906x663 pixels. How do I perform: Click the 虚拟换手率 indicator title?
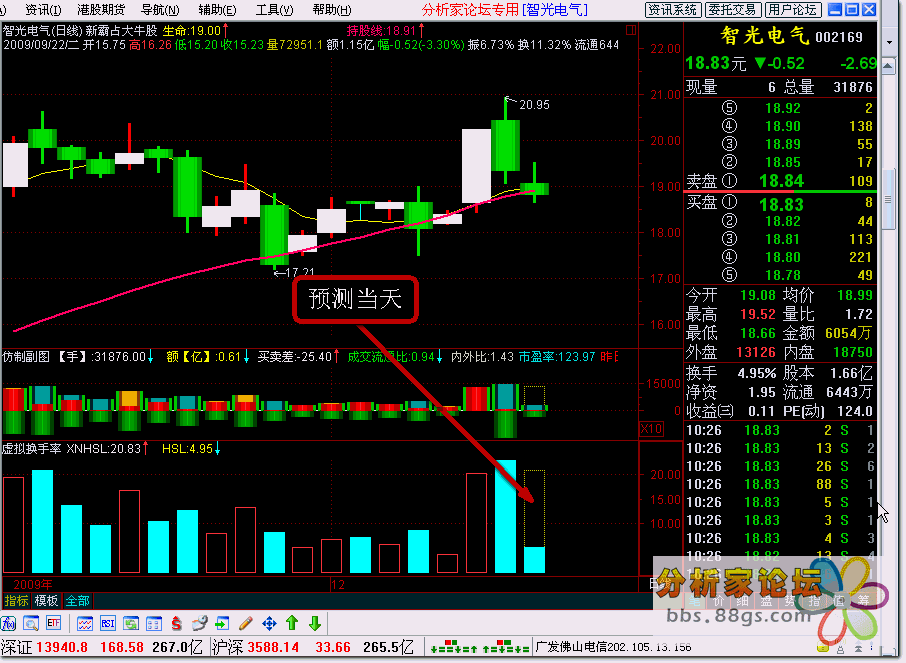(x=32, y=449)
